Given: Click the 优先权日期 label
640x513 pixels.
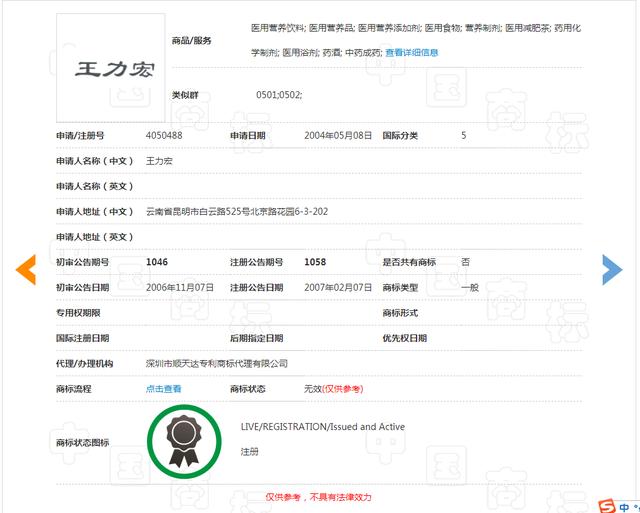Looking at the screenshot, I should [x=404, y=338].
